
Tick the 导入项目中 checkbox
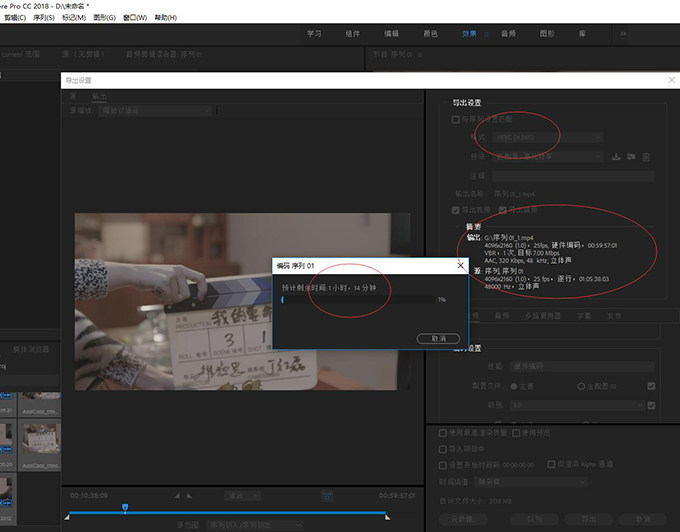point(443,449)
